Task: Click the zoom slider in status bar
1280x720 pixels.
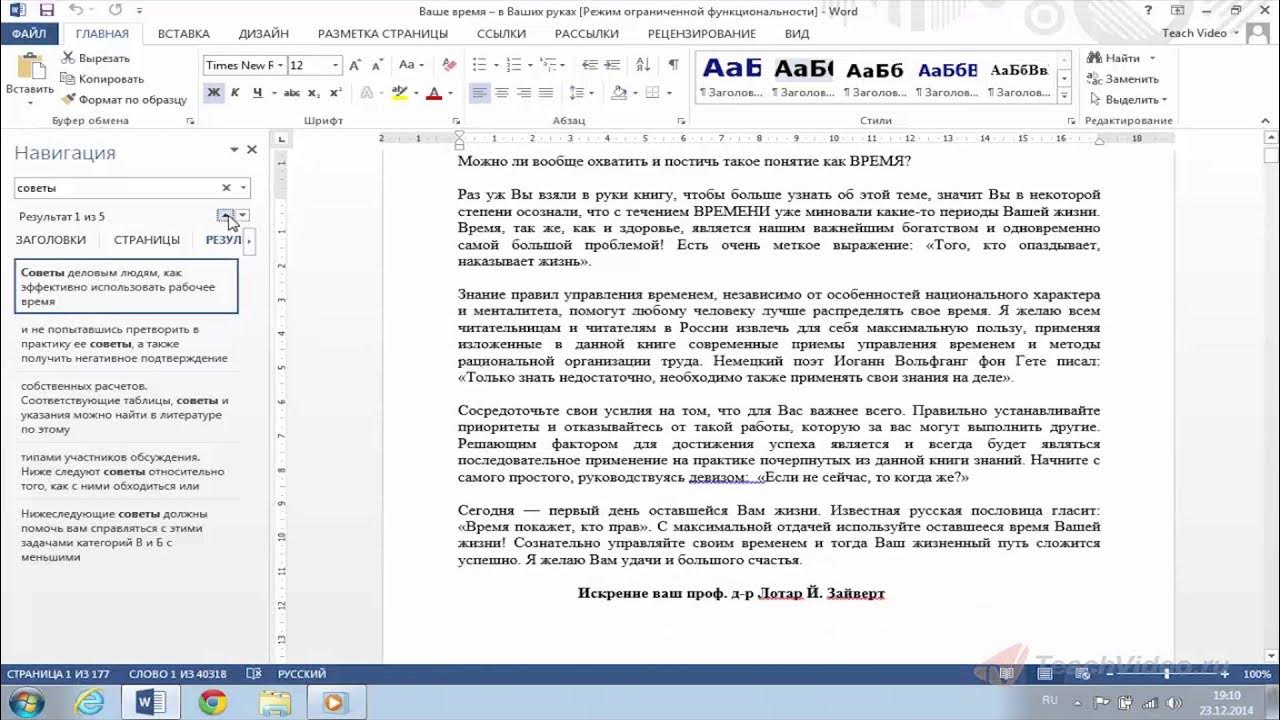Action: pos(1165,674)
